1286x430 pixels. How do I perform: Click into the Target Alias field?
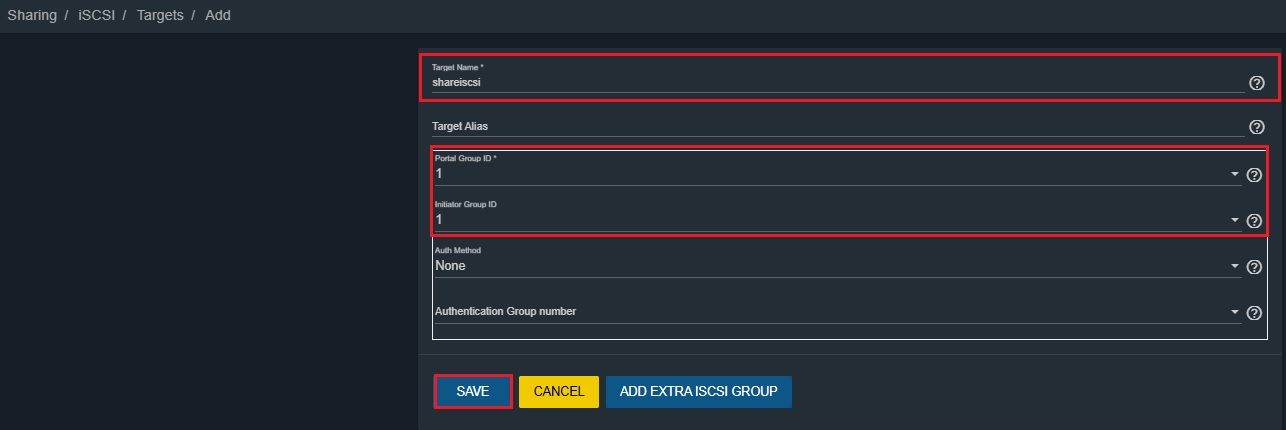[x=835, y=127]
